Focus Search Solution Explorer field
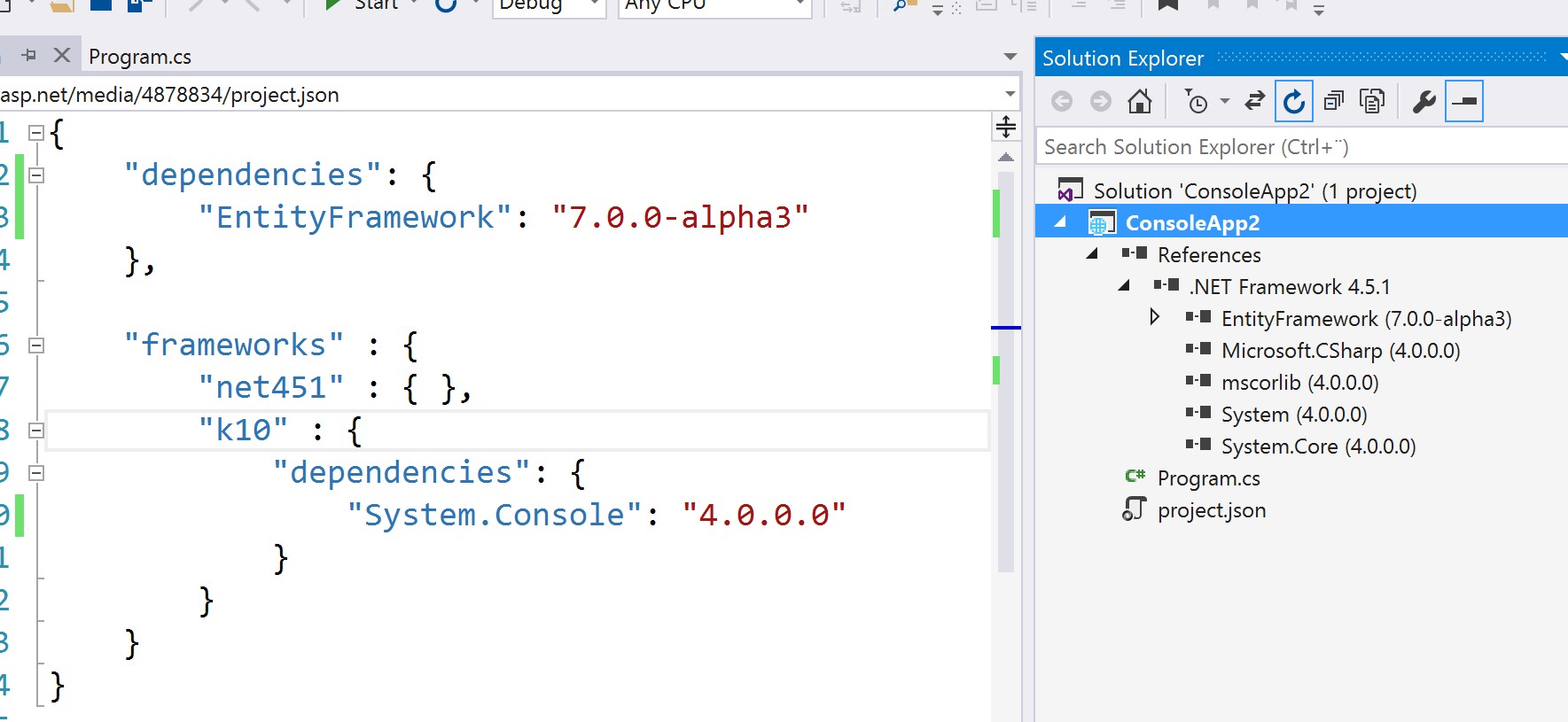Image resolution: width=1568 pixels, height=722 pixels. point(1303,147)
